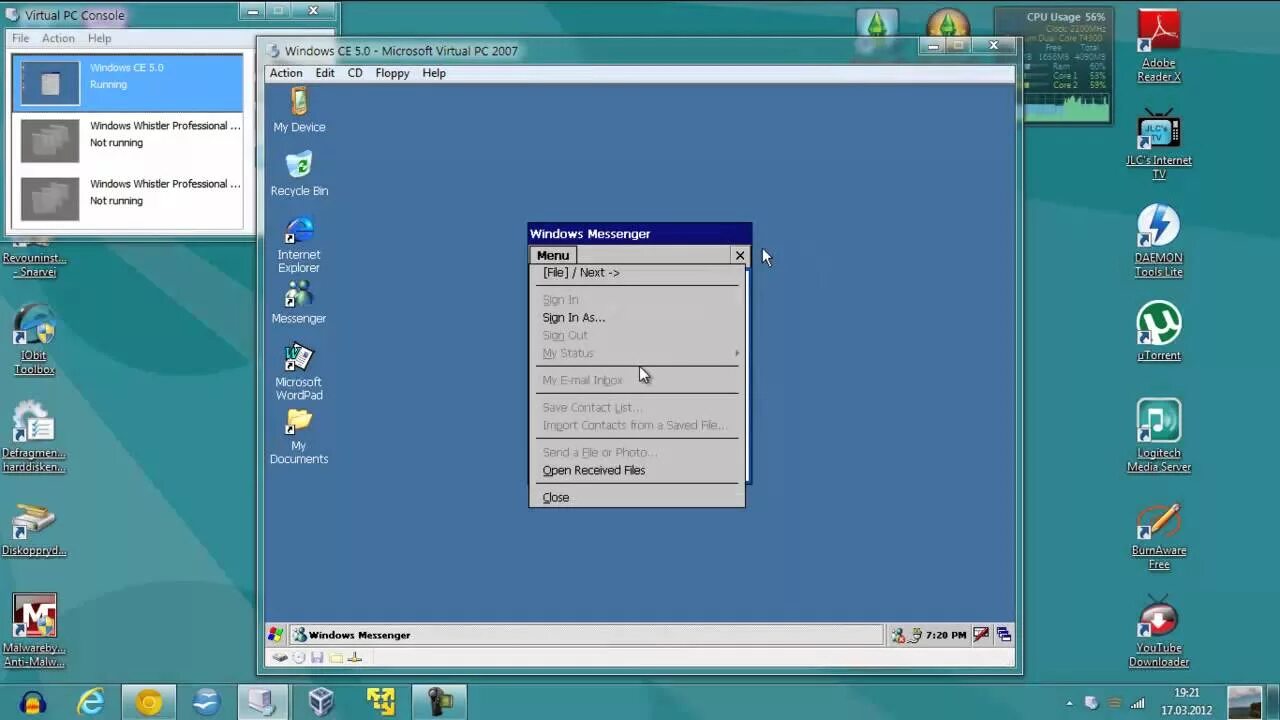Open the Action menu in Virtual PC 2007 window
Image resolution: width=1280 pixels, height=720 pixels.
point(286,73)
